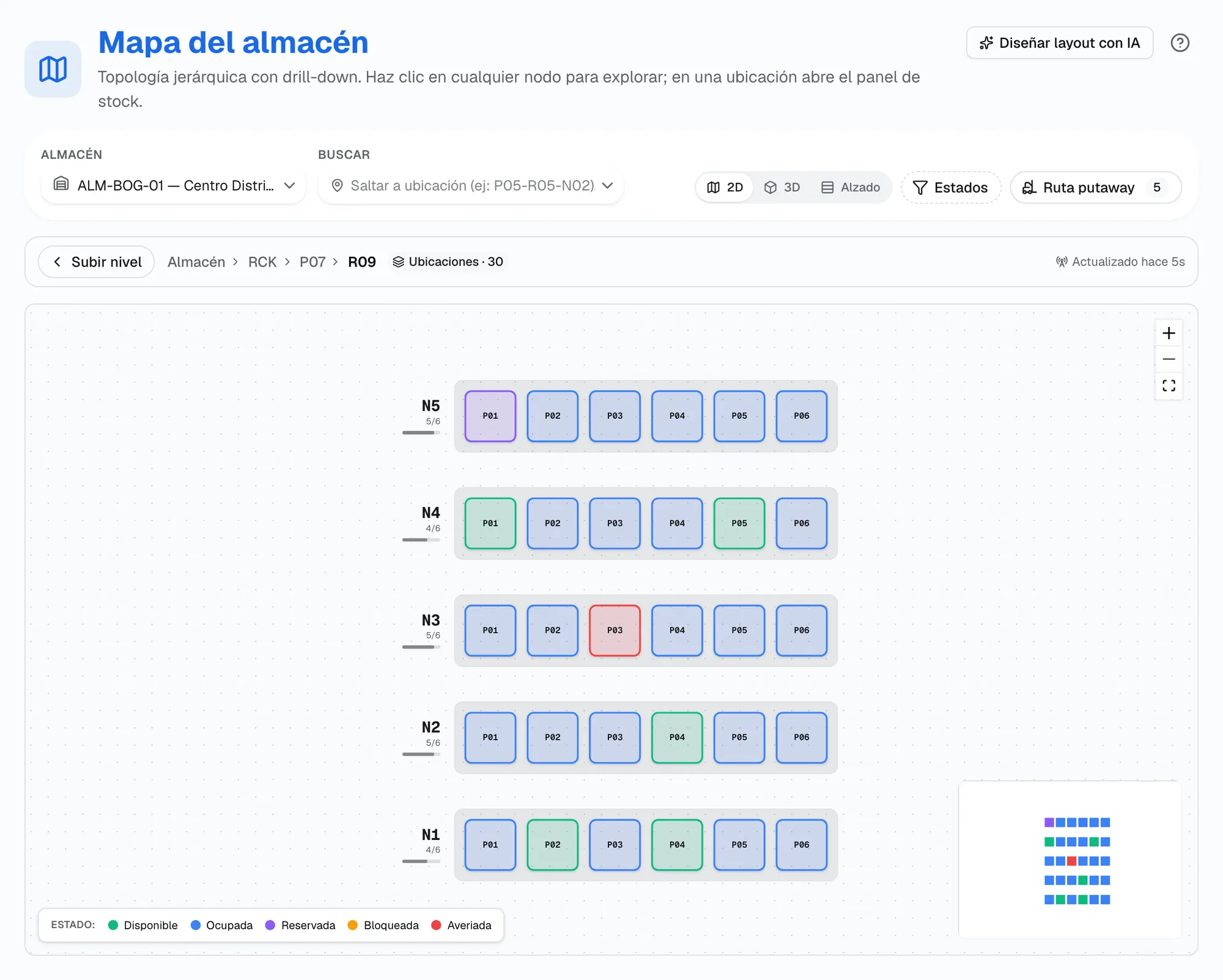Click the search location input field

coord(472,186)
